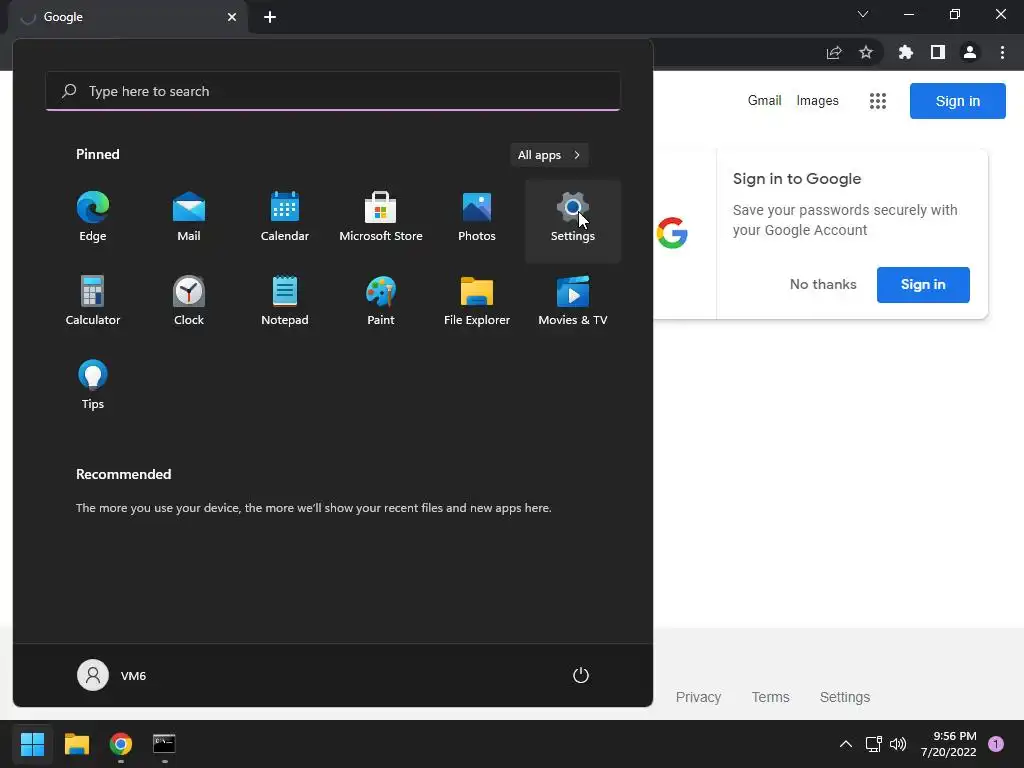Viewport: 1024px width, 768px height.
Task: Bookmark this page with the star icon
Action: point(866,52)
